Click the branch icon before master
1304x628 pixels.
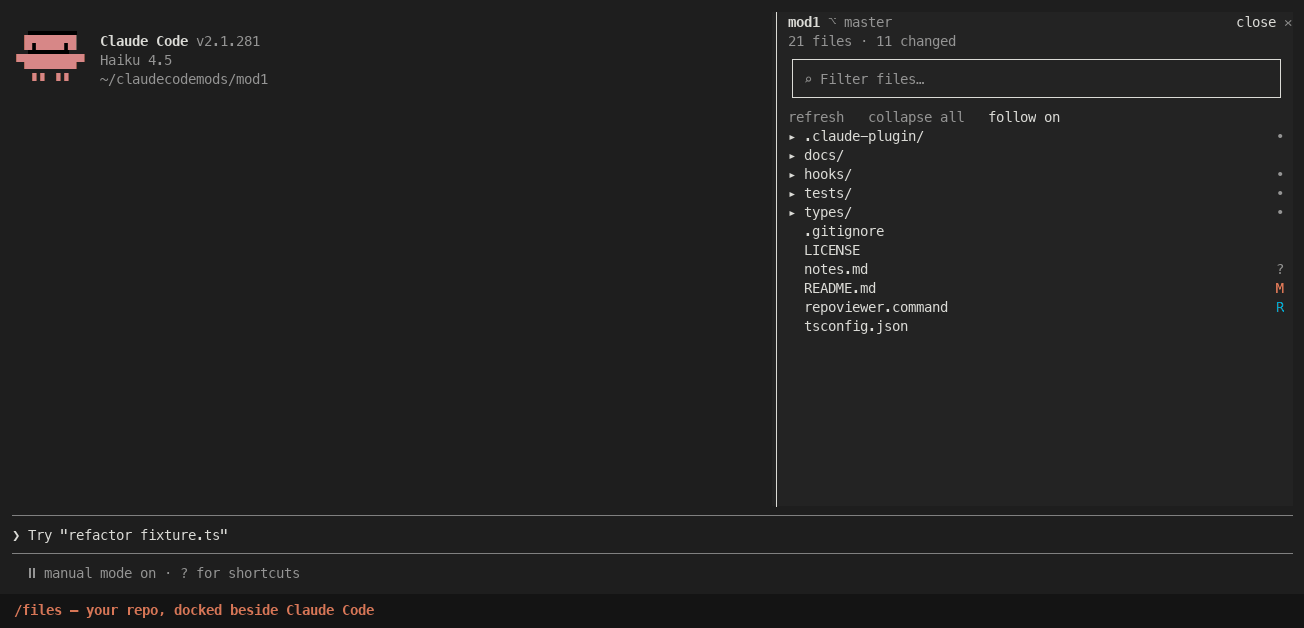pos(832,22)
